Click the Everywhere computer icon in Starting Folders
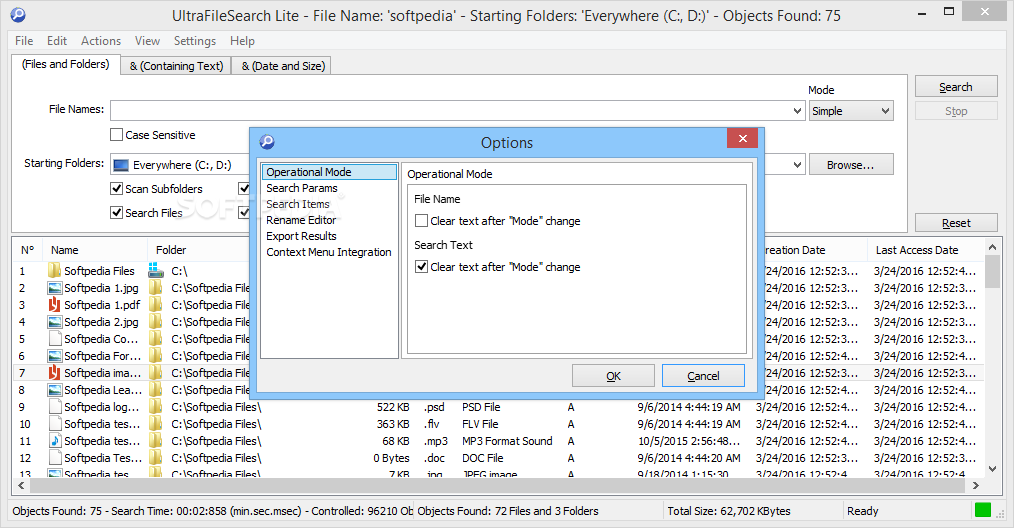 (121, 165)
